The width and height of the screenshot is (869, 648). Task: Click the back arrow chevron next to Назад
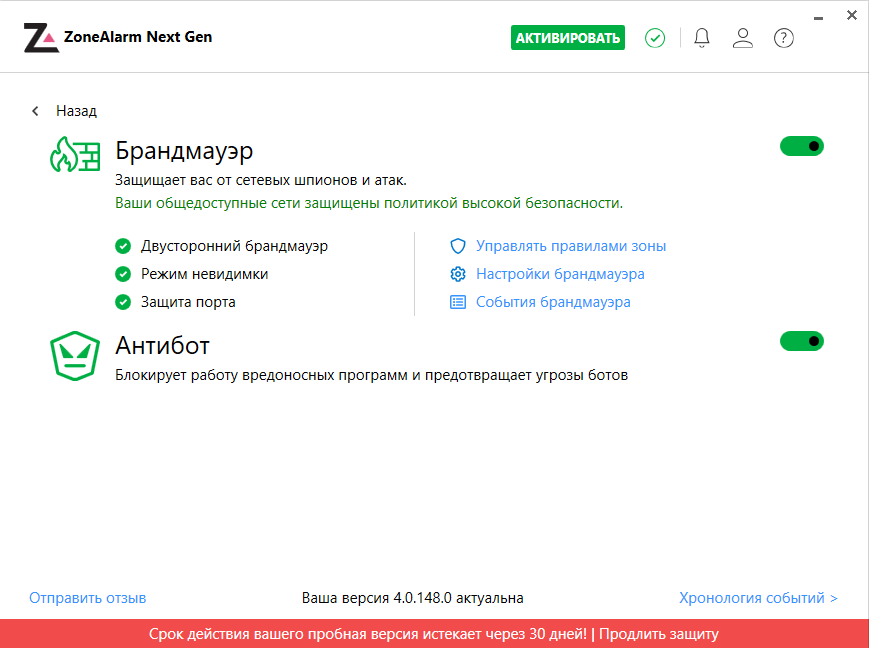tap(35, 111)
